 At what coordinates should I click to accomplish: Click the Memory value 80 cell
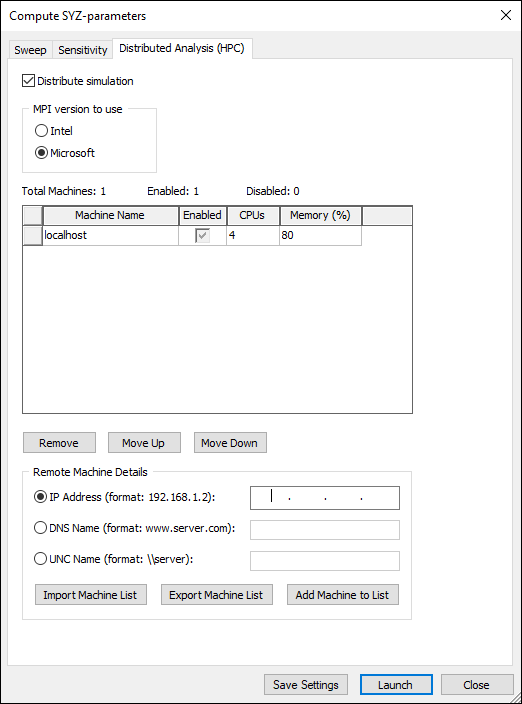point(320,235)
